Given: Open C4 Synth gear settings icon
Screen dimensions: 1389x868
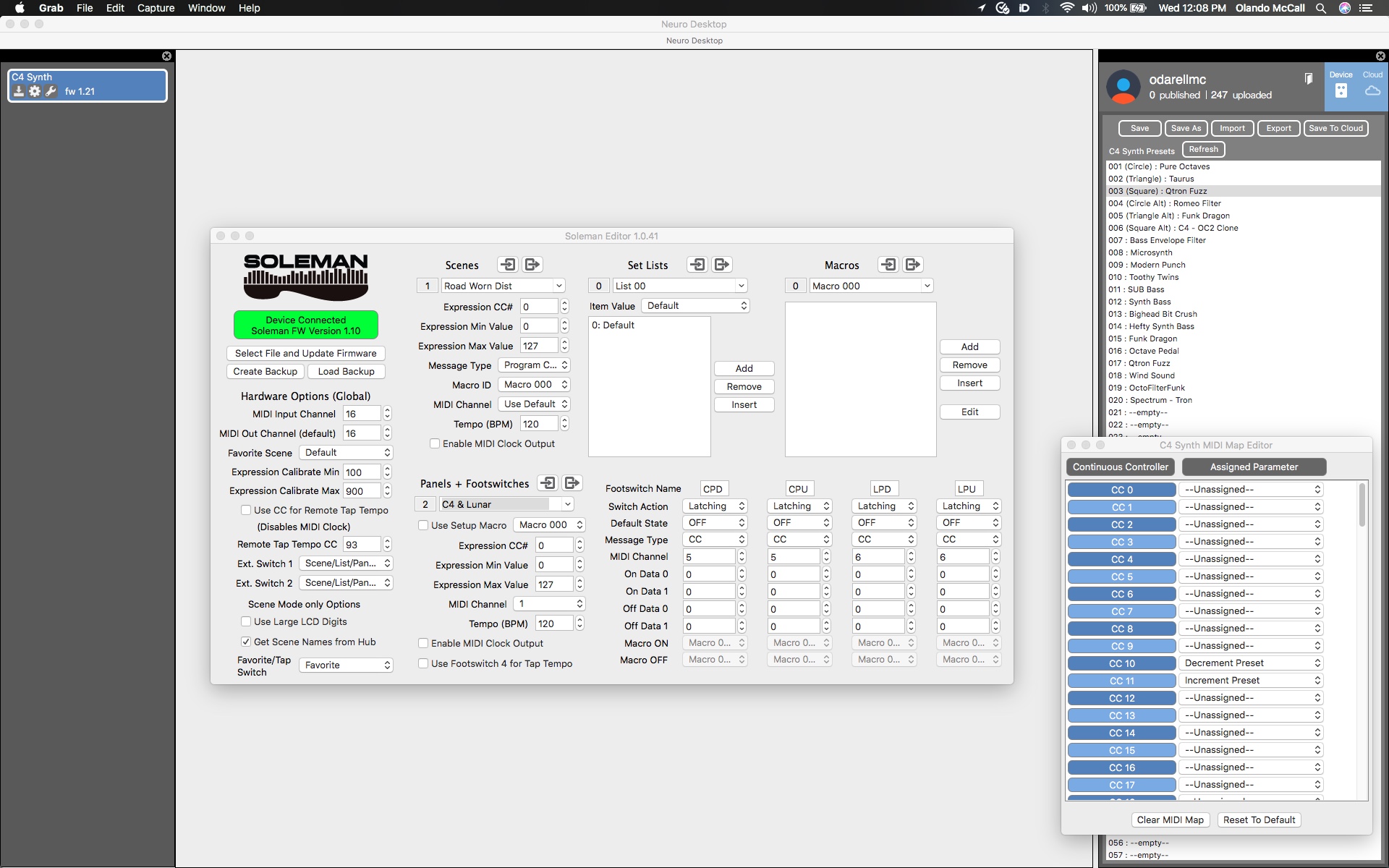Looking at the screenshot, I should pos(35,91).
